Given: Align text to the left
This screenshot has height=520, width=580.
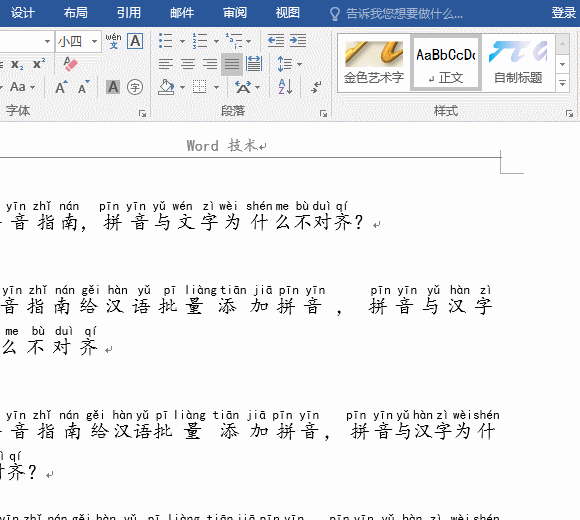Looking at the screenshot, I should [x=165, y=64].
